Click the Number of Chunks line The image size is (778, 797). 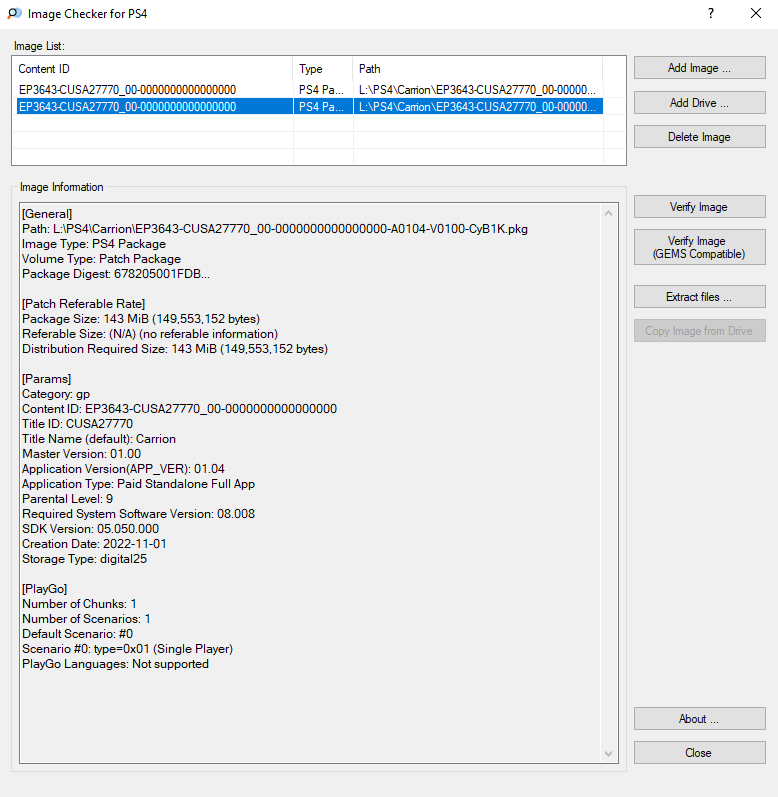79,604
